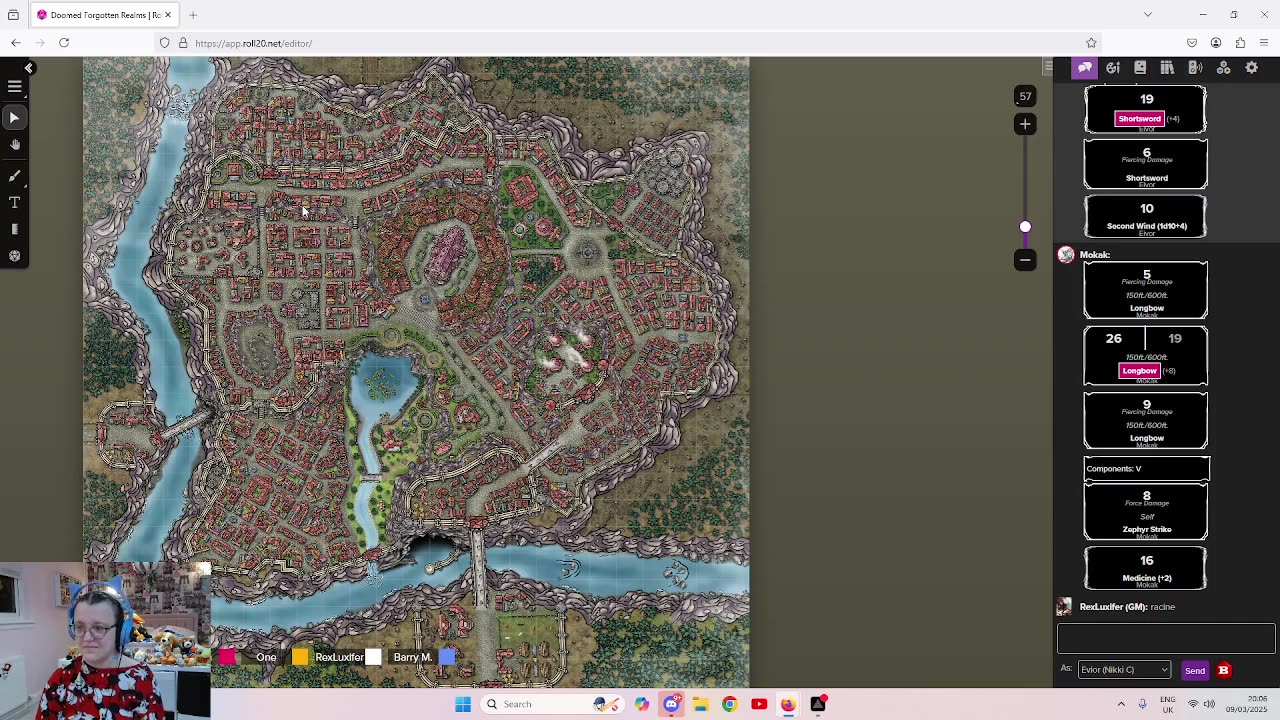Click the pink Shortsword roll button
Screen dimensions: 1280x720
click(1139, 119)
